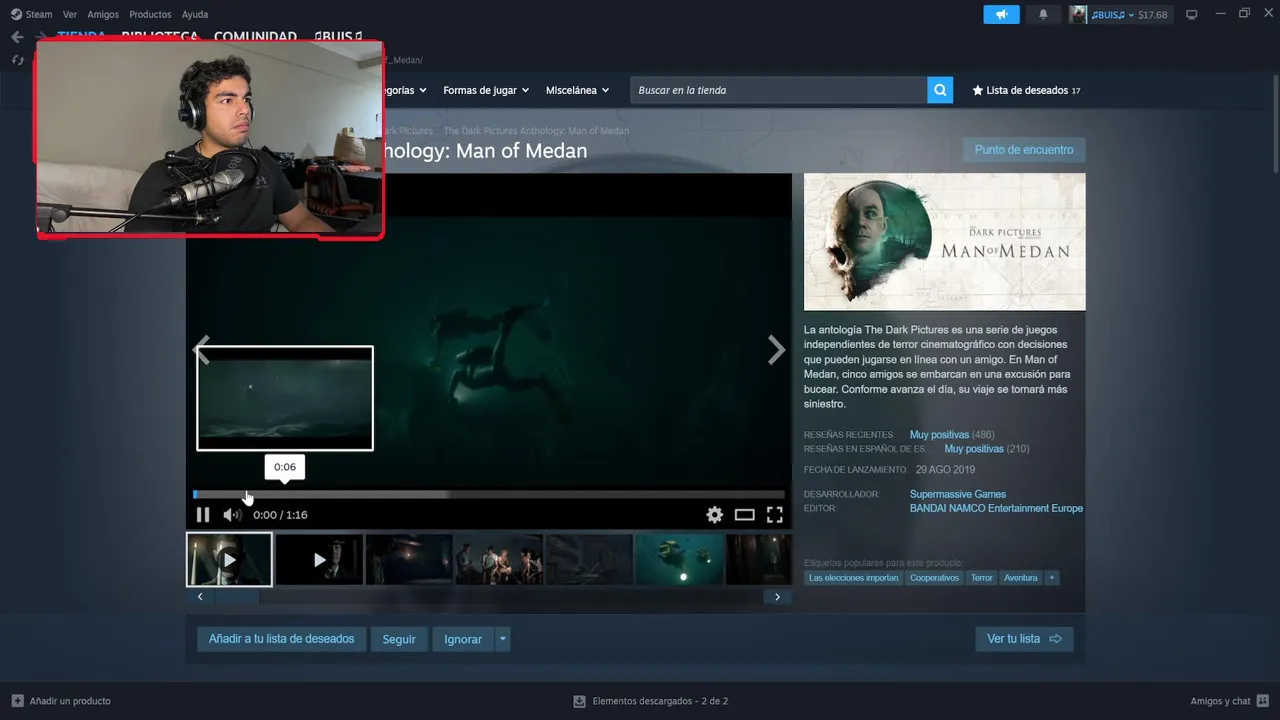Seek on the video progress bar
Image resolution: width=1280 pixels, height=720 pixels.
click(489, 494)
